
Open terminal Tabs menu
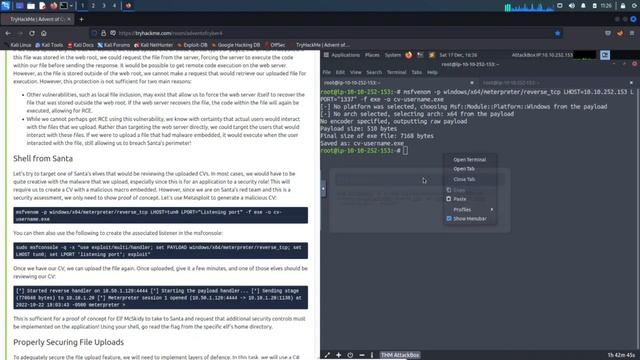click(x=416, y=72)
